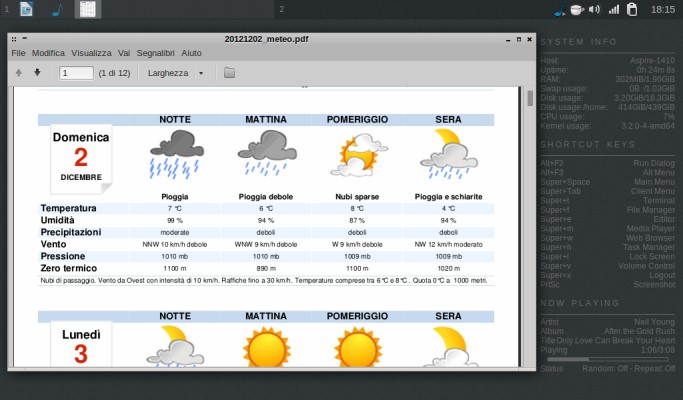Open the Aiuto menu

[191, 52]
